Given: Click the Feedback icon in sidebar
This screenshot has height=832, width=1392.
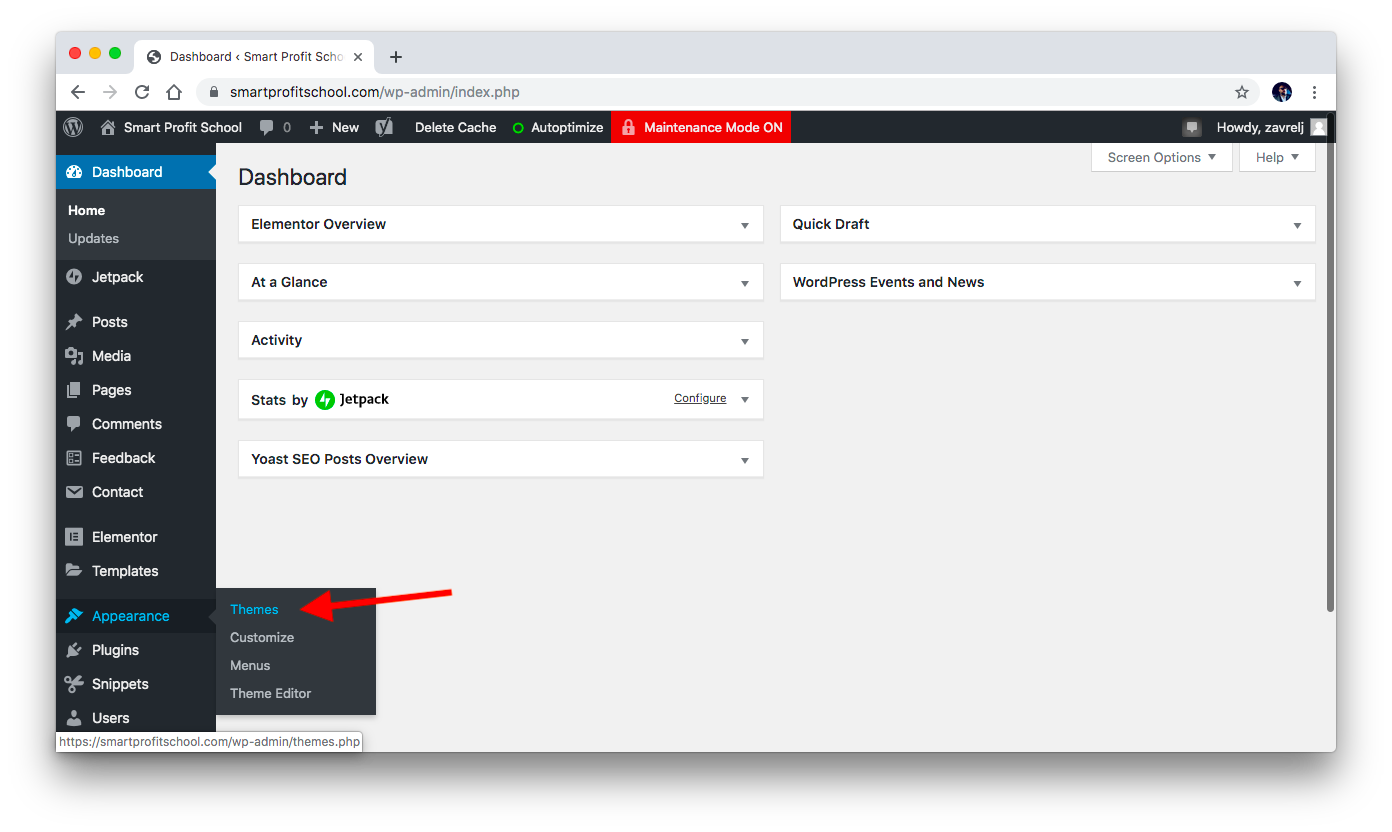Looking at the screenshot, I should tap(74, 458).
